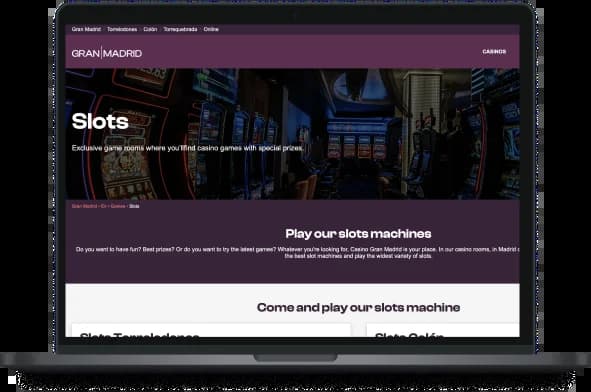Screen dimensions: 591x392
Task: Click the GRAN MADRID logo
Action: point(107,53)
